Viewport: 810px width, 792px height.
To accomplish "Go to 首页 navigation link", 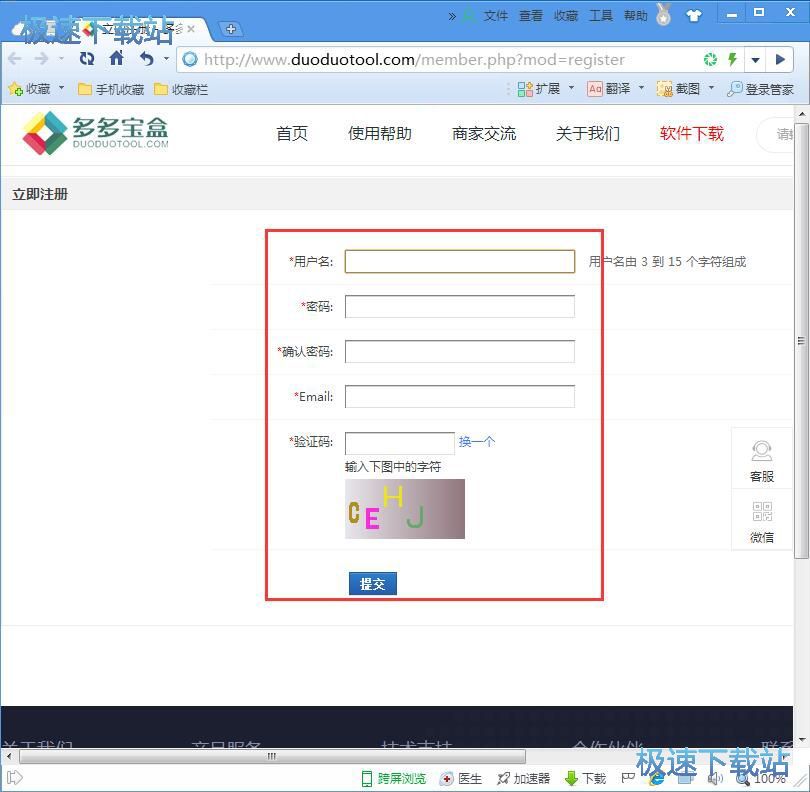I will (292, 134).
